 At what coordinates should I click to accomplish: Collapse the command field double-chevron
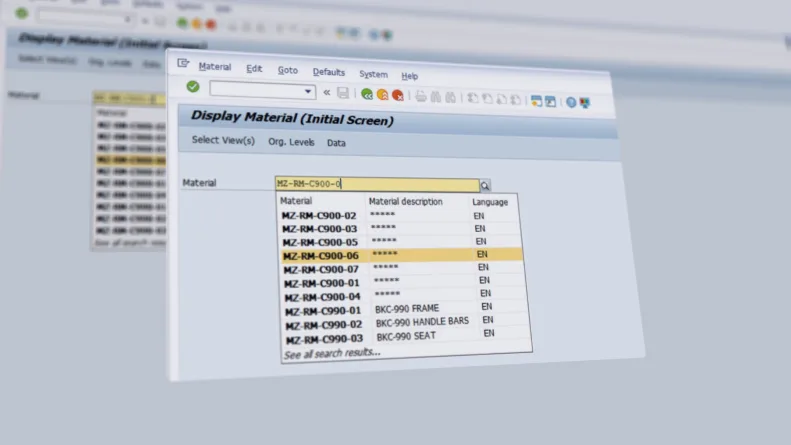(x=326, y=93)
